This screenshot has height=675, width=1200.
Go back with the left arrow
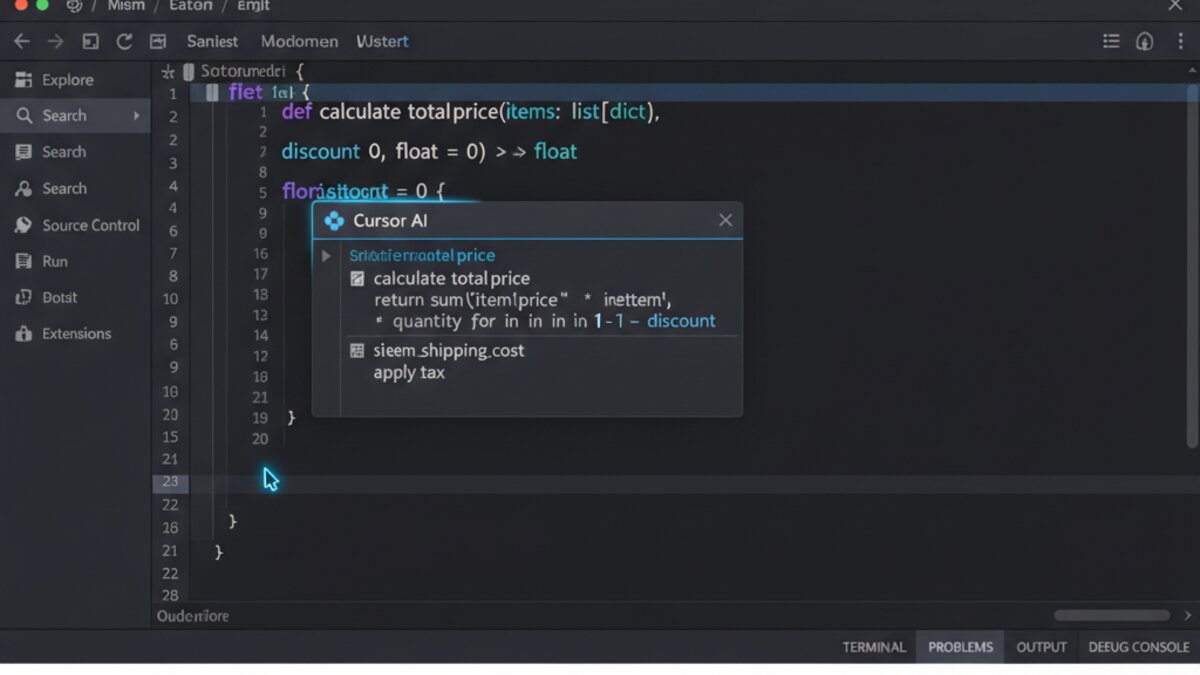pos(22,41)
